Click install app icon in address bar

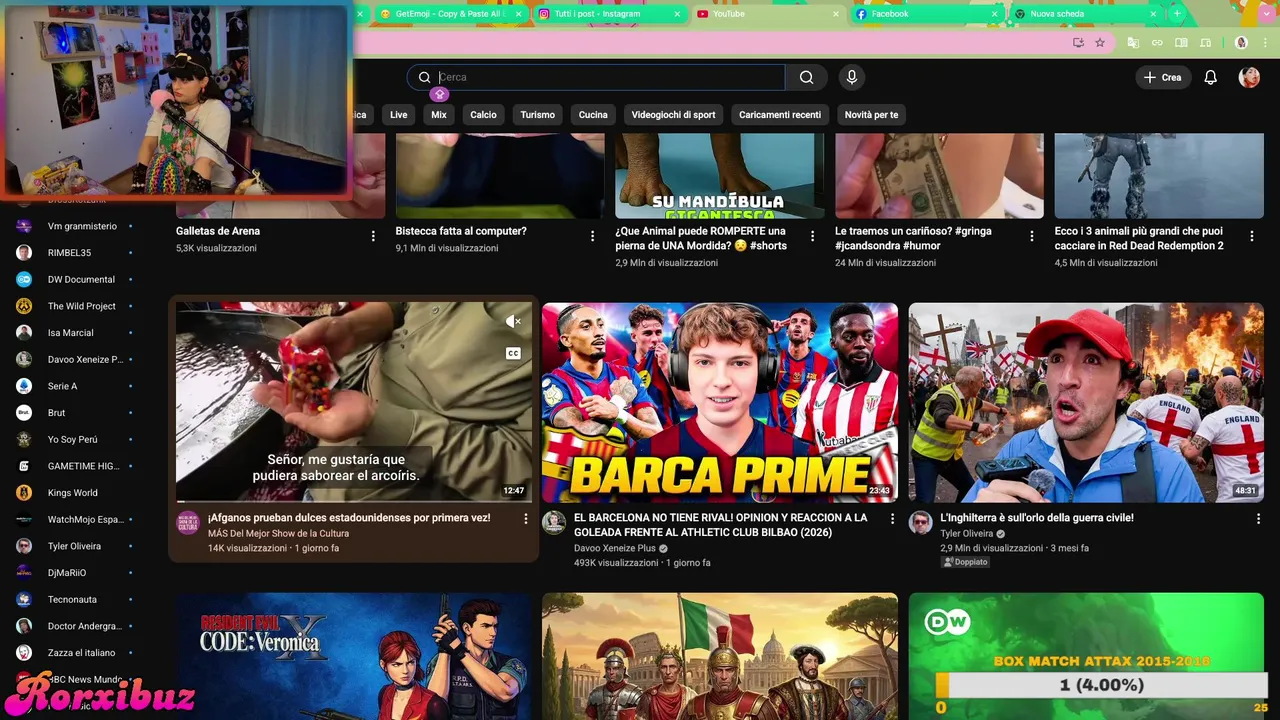click(1078, 43)
